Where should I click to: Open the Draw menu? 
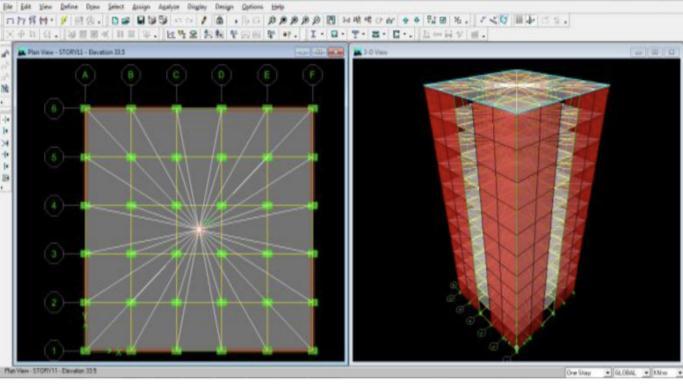[93, 7]
